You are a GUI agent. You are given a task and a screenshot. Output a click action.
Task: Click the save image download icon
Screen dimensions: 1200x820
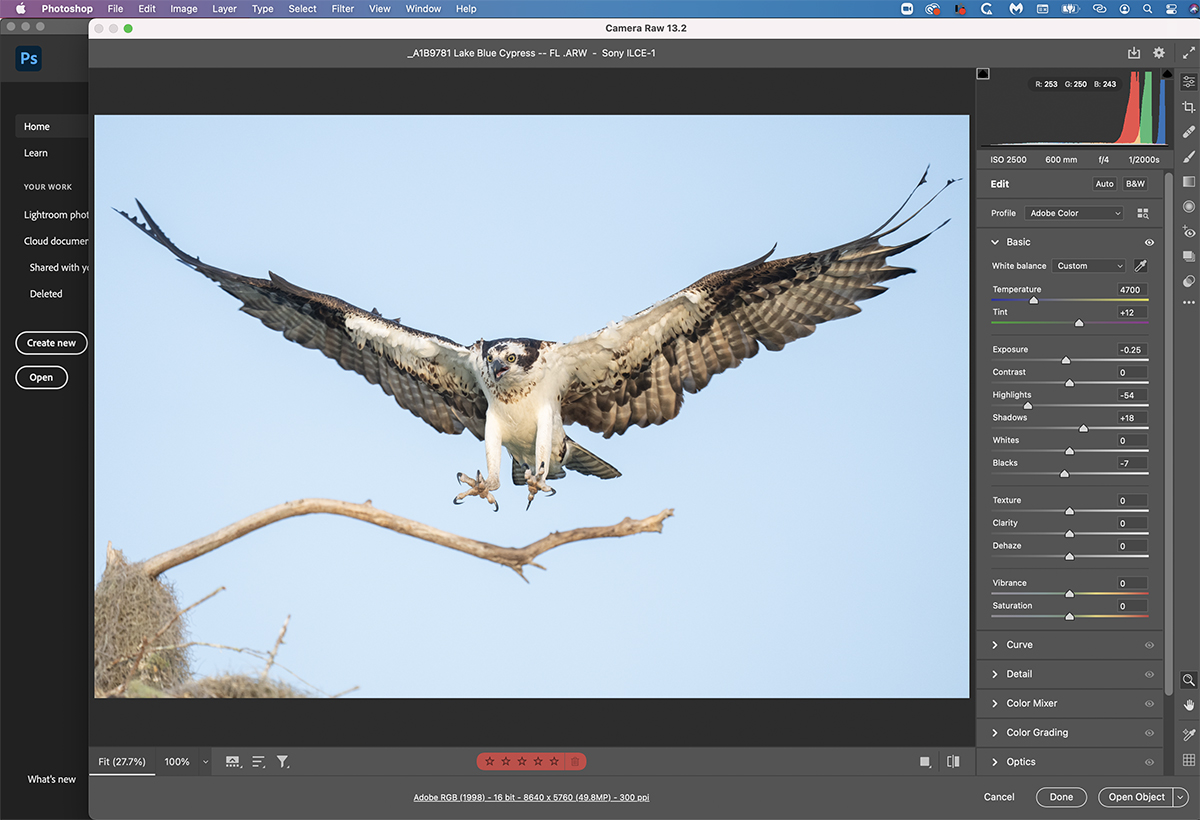[x=1133, y=53]
